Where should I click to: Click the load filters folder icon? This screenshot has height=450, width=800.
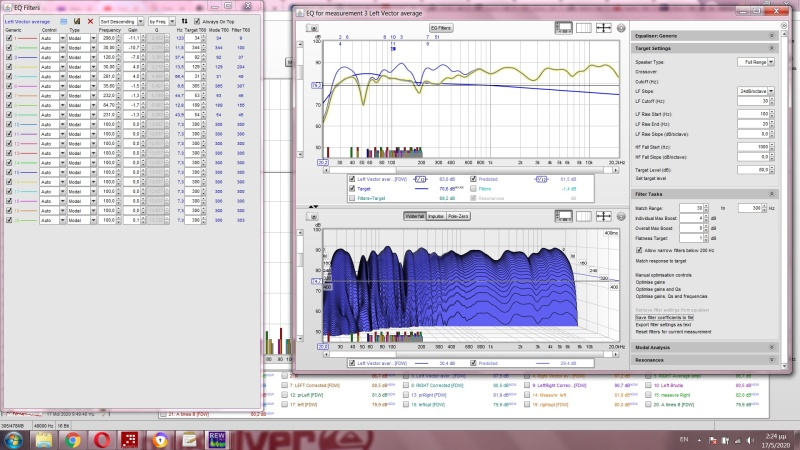[x=64, y=20]
